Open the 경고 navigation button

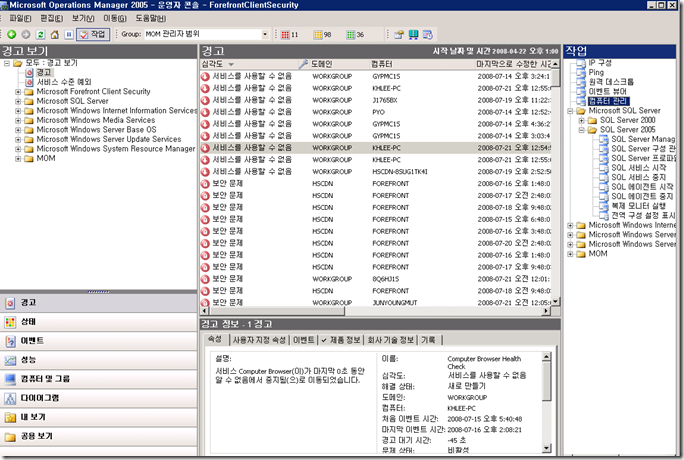point(99,303)
